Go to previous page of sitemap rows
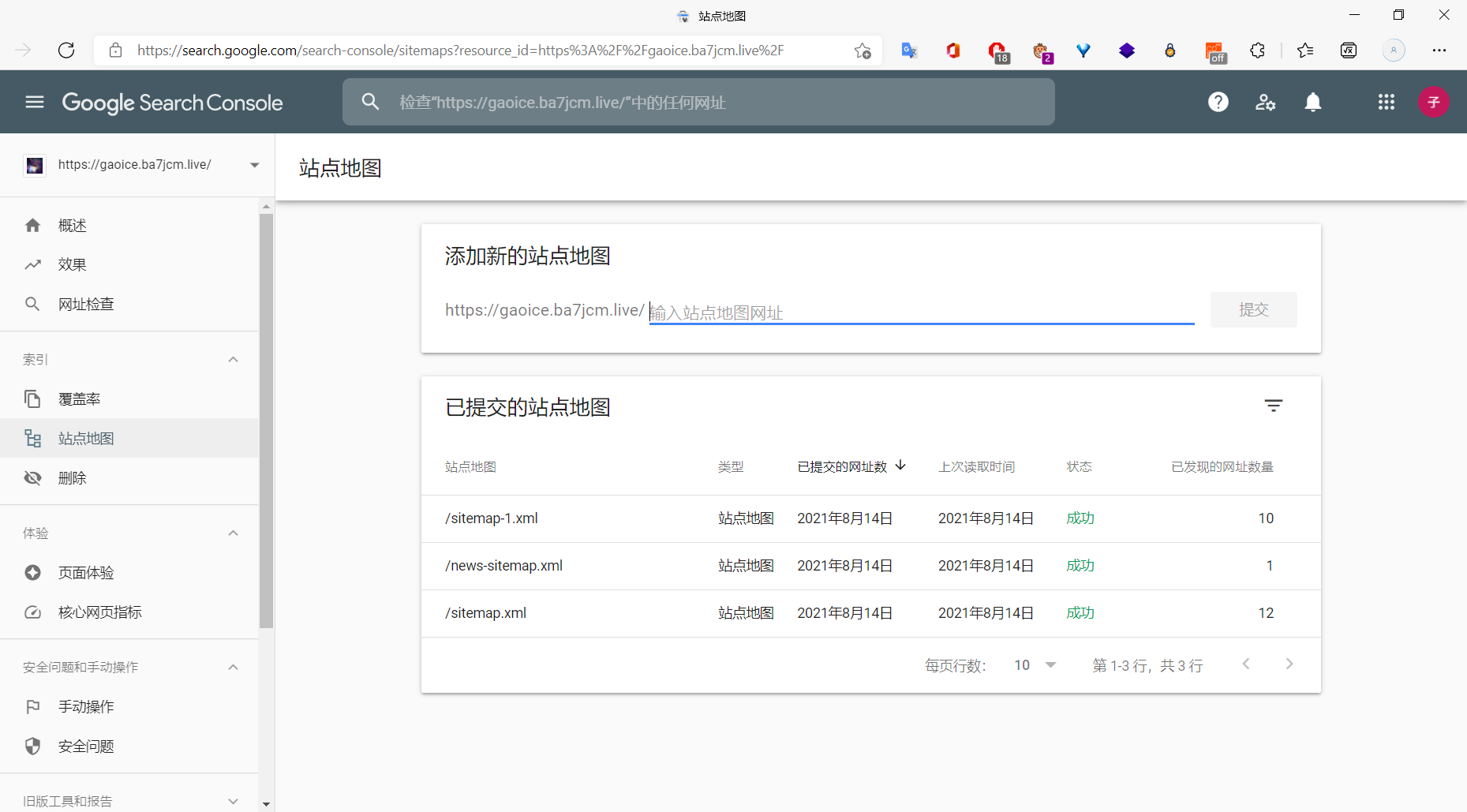Screen dimensions: 1467x812 pyautogui.click(x=1246, y=664)
